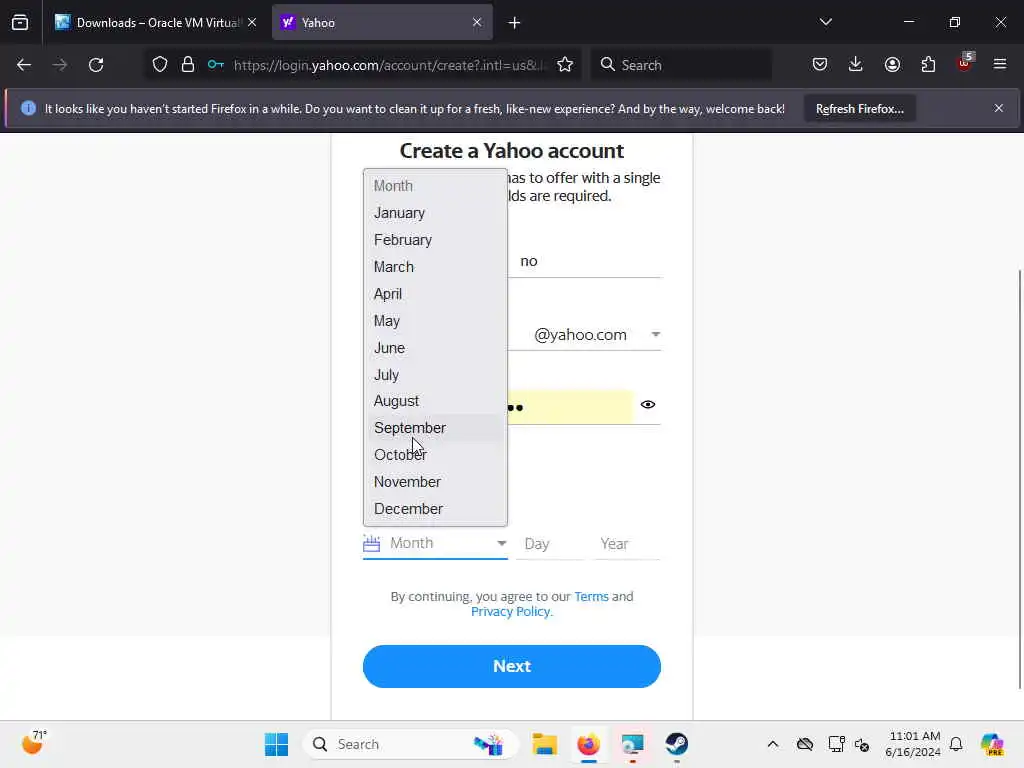Open the Copilot preview icon in taskbar
The image size is (1024, 768).
click(992, 744)
